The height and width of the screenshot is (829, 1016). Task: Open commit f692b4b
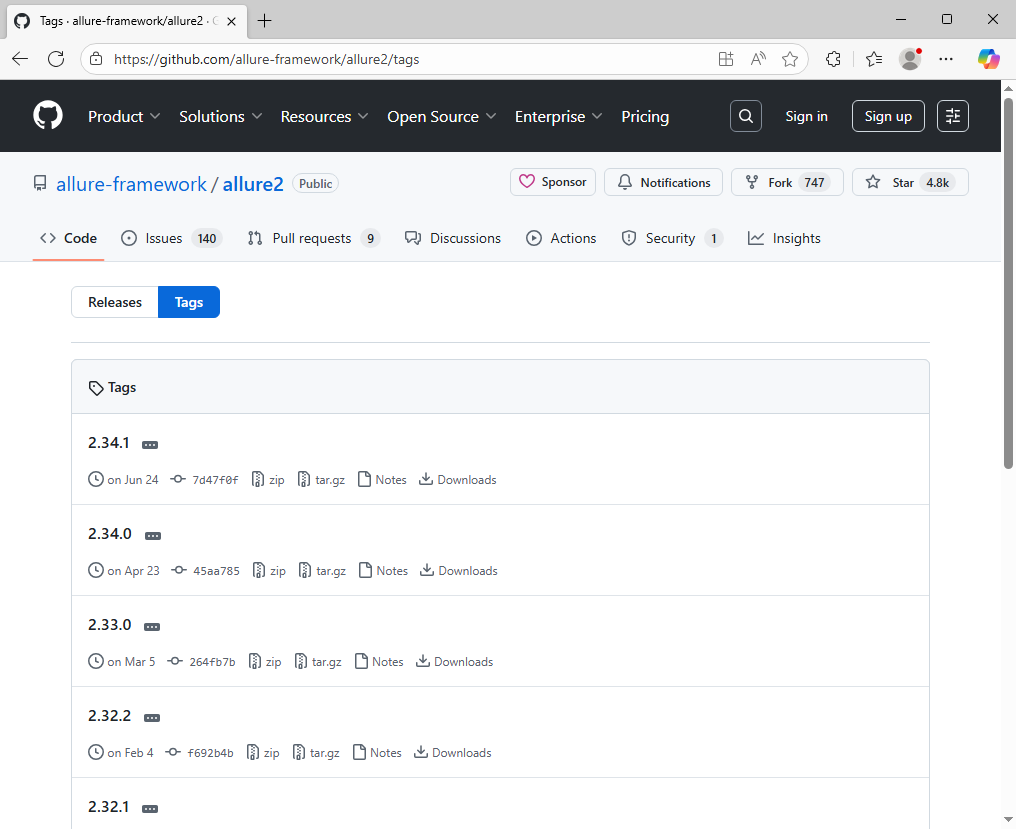200,753
